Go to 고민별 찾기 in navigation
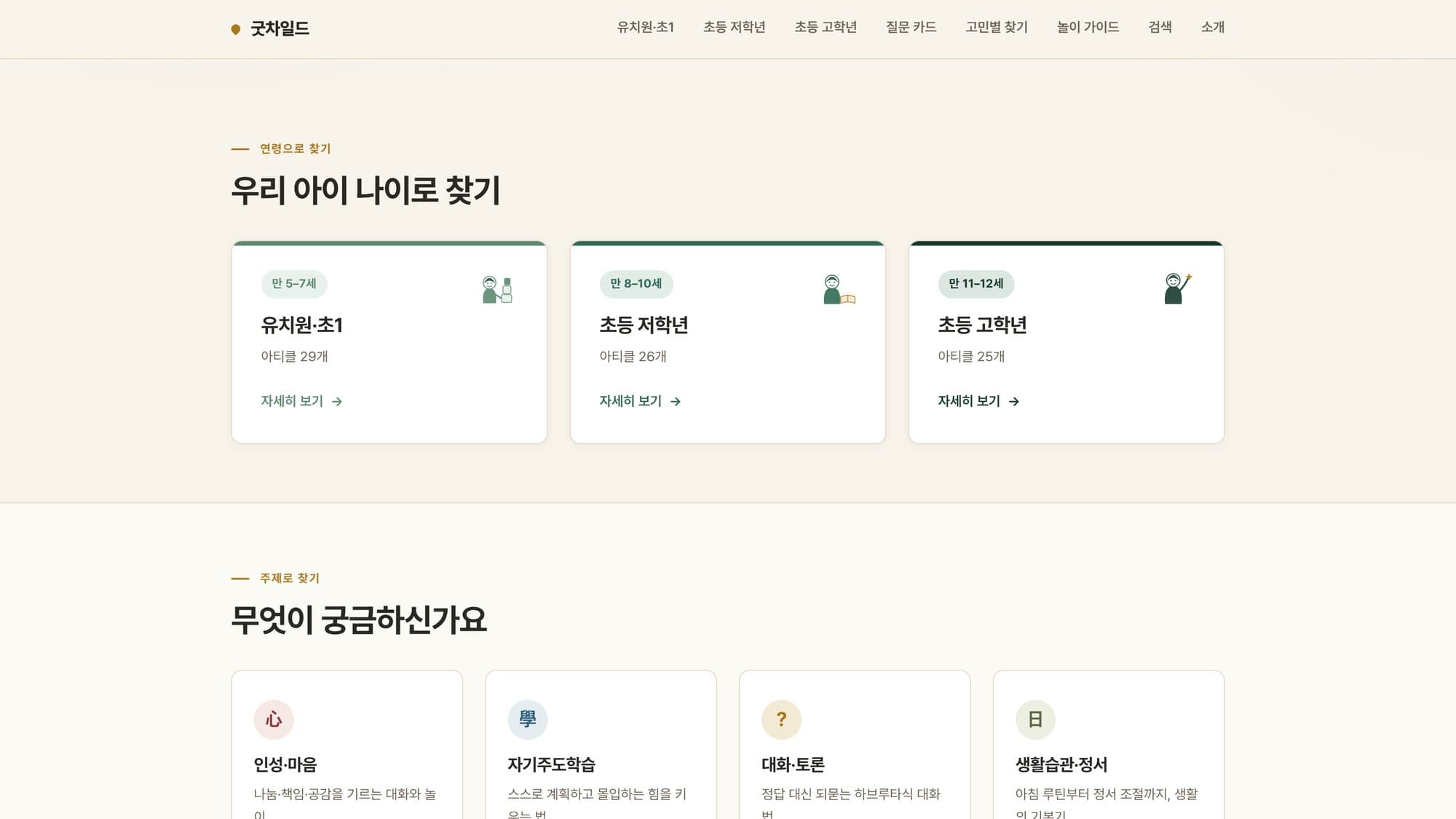Screen dimensions: 1456x819 pos(997,27)
